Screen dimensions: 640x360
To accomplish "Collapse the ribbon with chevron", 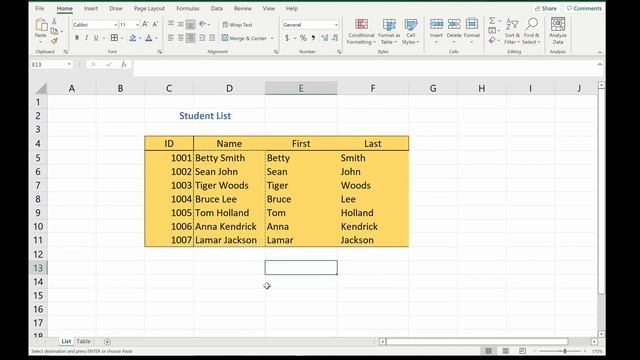I will tap(600, 52).
